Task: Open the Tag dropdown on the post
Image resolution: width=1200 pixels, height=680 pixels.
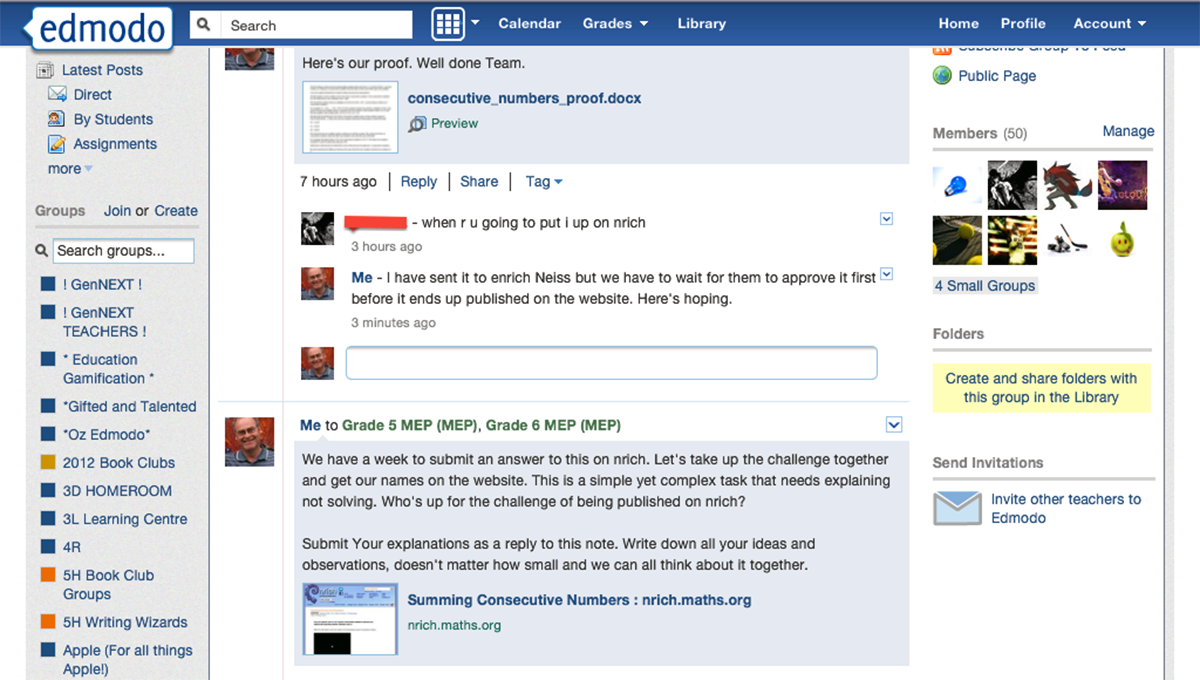Action: click(x=543, y=181)
